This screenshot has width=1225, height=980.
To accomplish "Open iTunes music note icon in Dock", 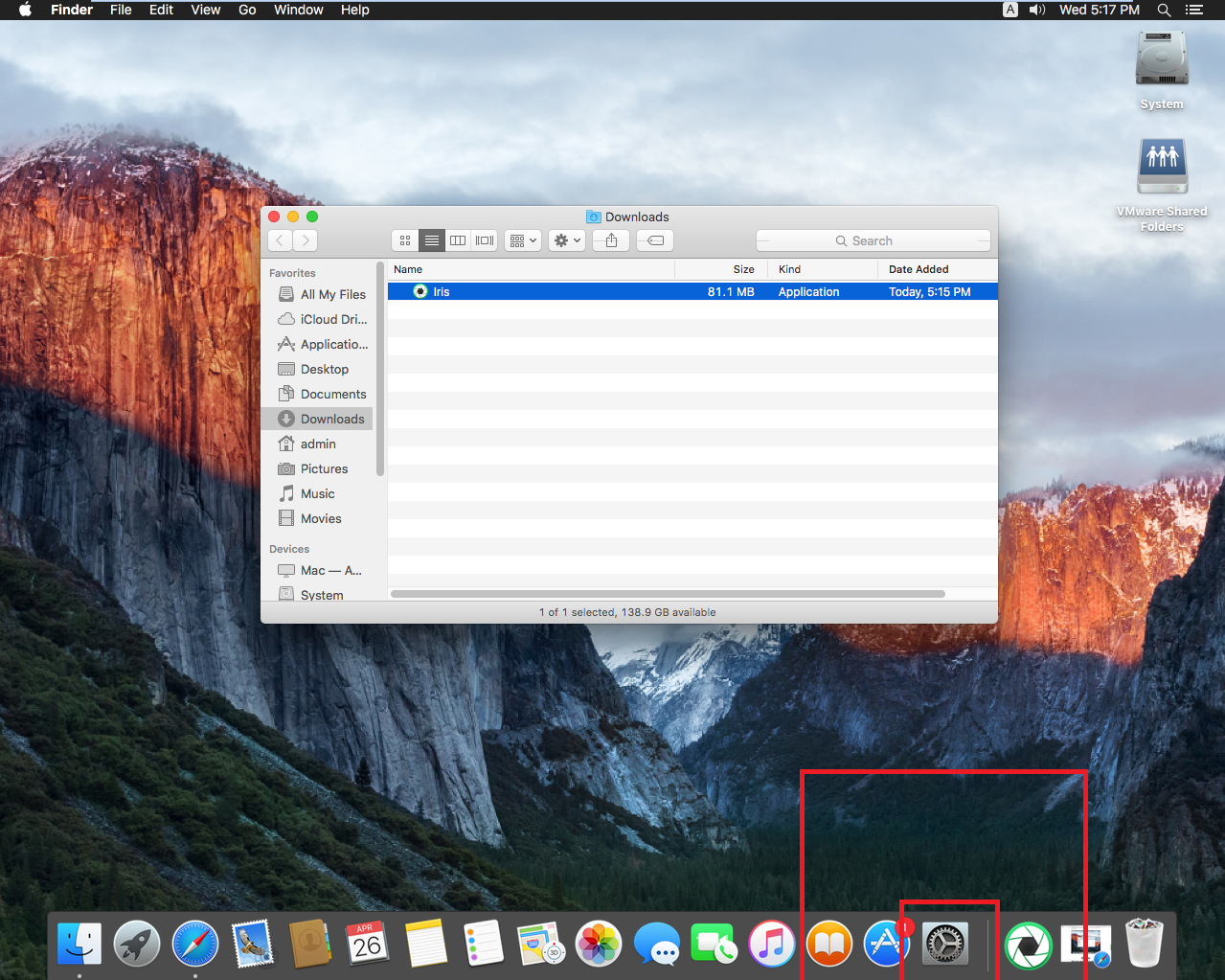I will [x=772, y=945].
